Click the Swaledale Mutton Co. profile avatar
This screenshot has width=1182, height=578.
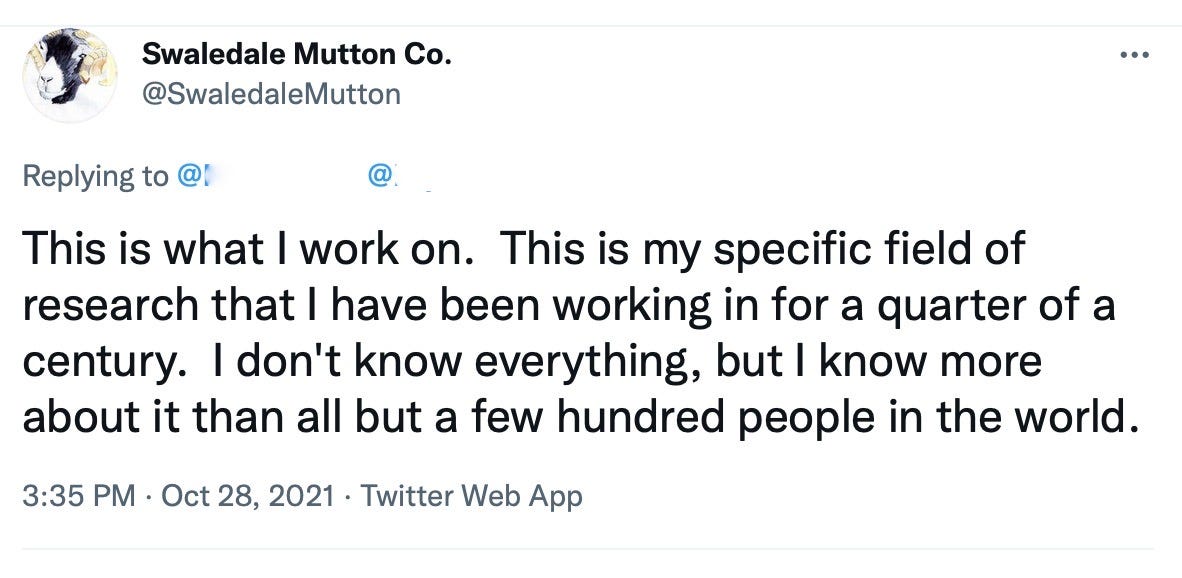point(70,75)
